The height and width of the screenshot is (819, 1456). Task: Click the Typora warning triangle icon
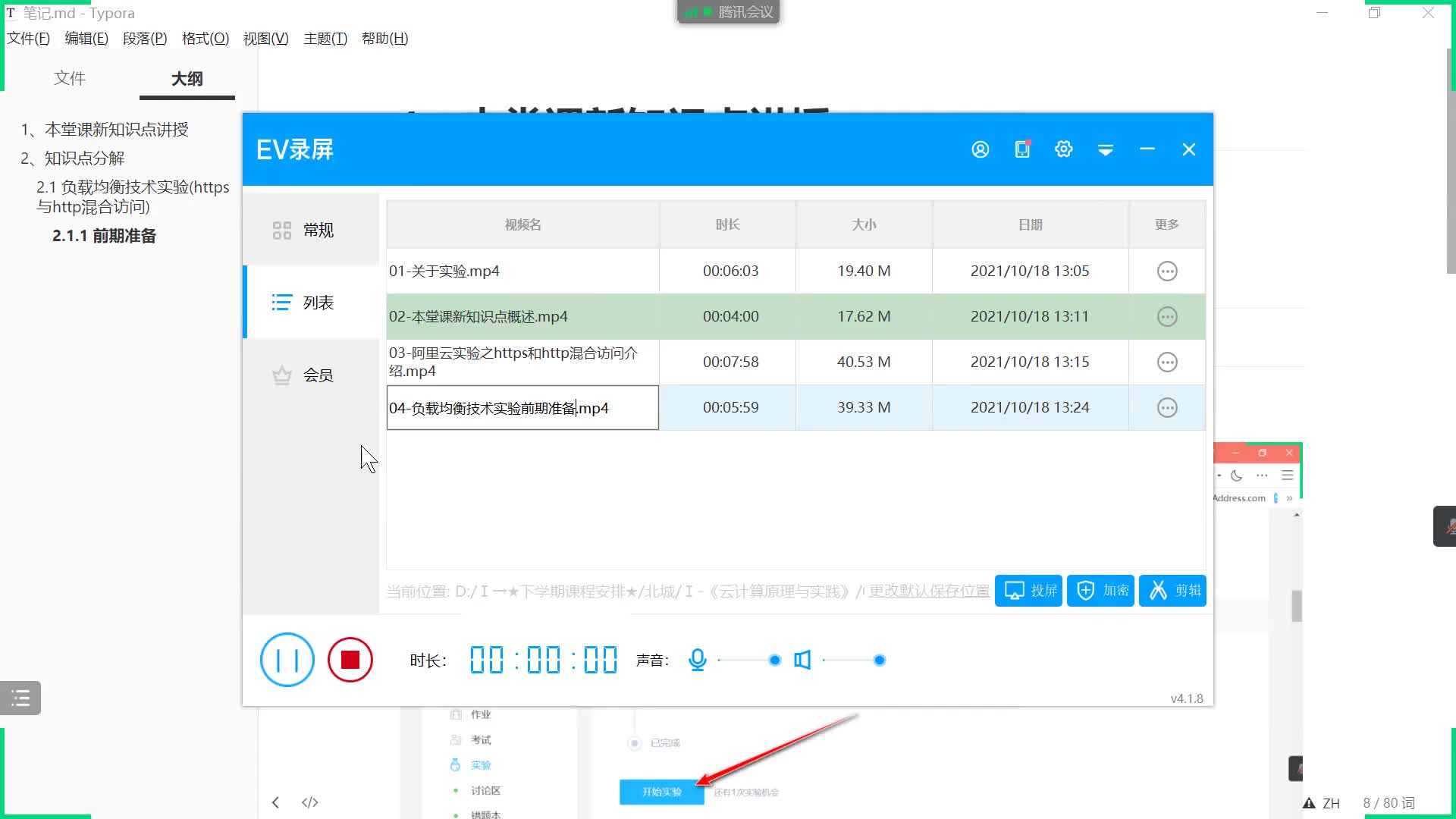click(x=1309, y=803)
